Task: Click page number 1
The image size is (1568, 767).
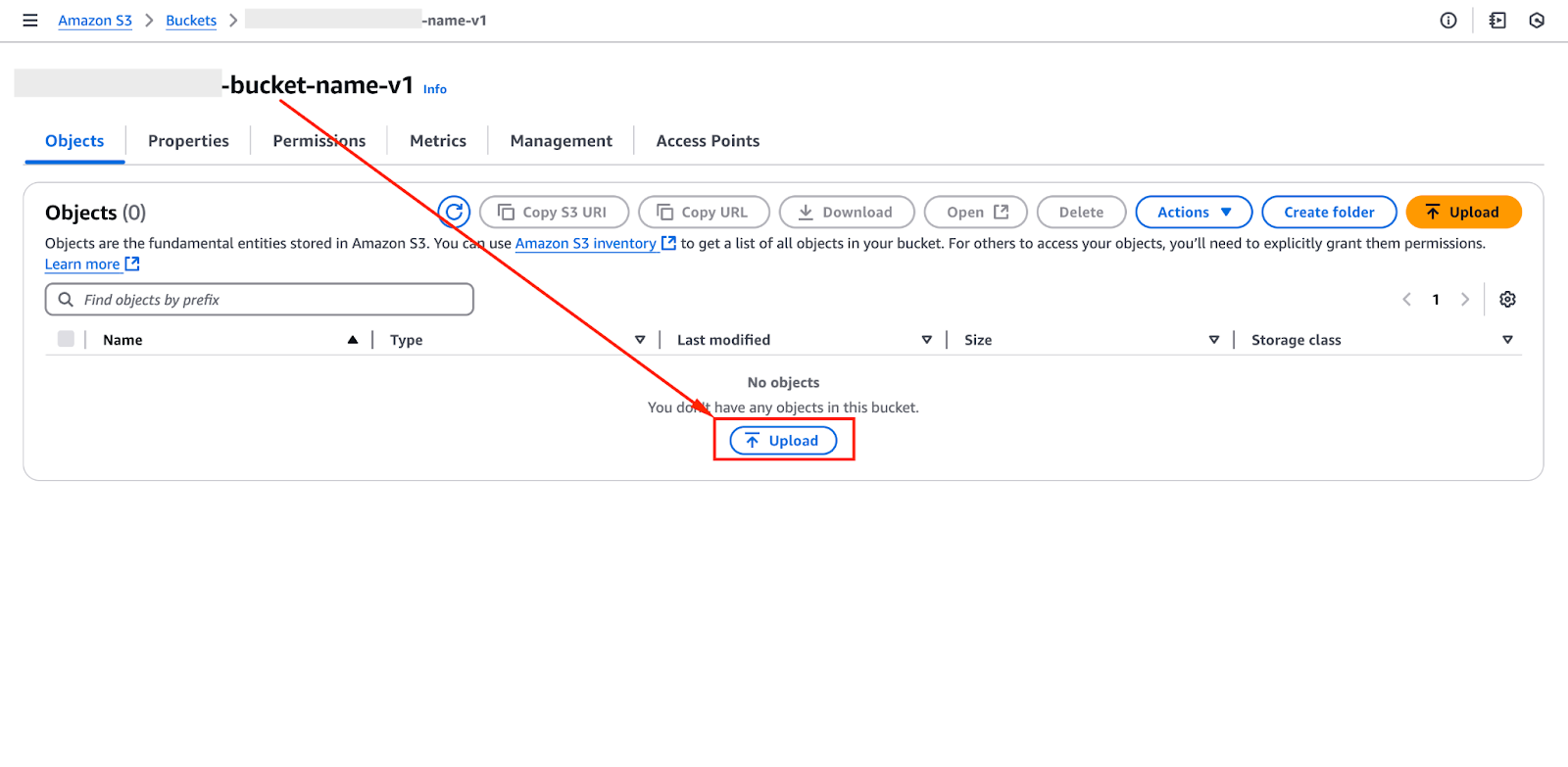Action: point(1436,300)
